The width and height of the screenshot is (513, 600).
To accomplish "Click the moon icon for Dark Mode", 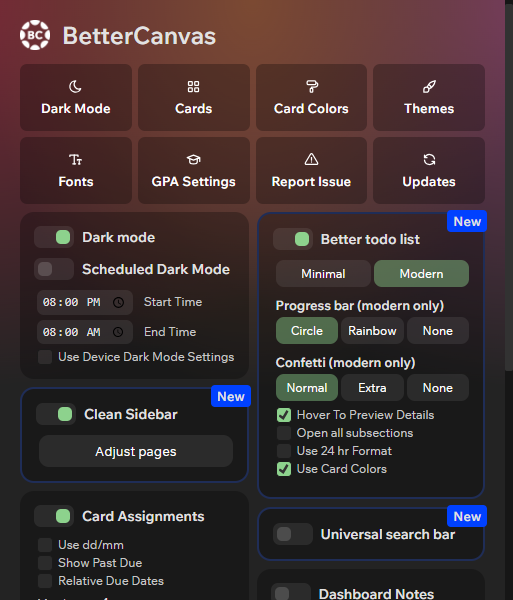I will 75,86.
